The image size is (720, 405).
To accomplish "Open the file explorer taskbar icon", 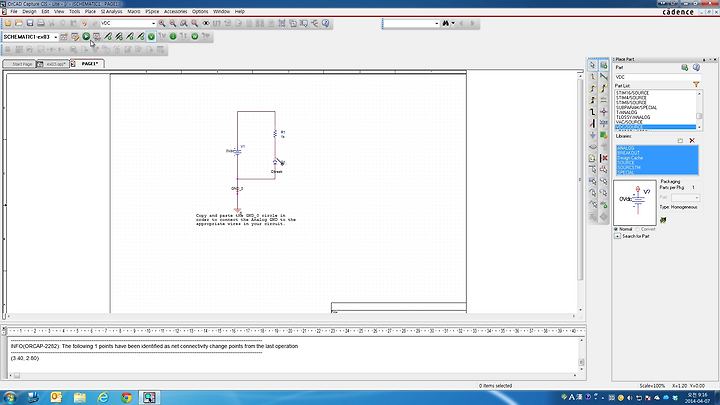I will tap(79, 397).
